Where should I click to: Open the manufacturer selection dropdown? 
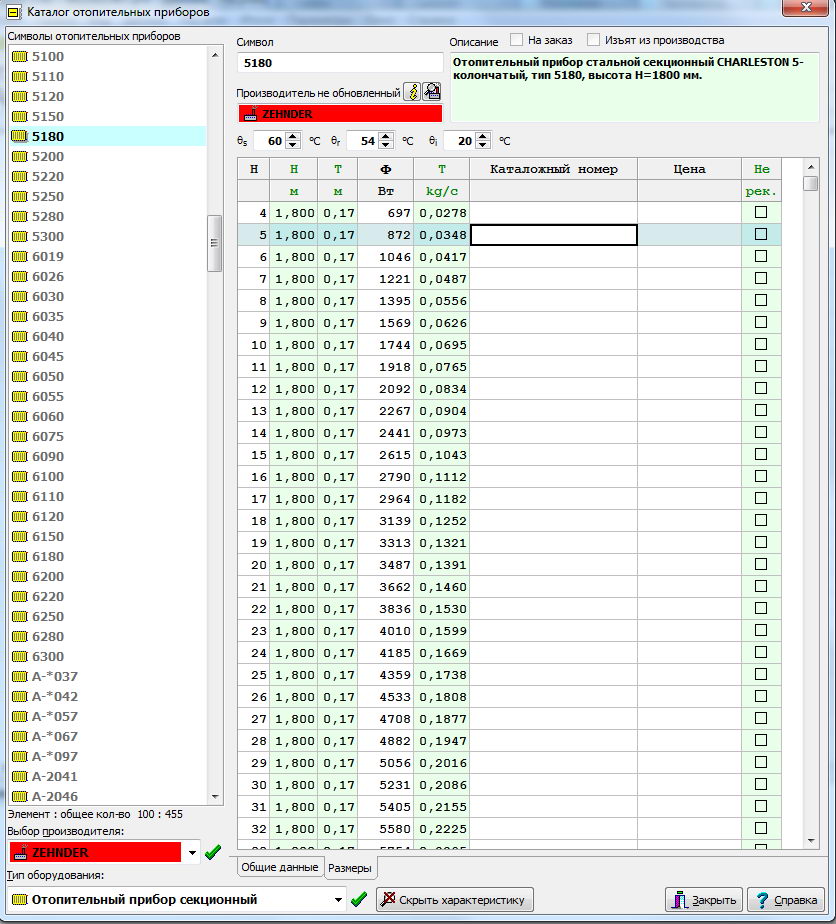tap(192, 853)
